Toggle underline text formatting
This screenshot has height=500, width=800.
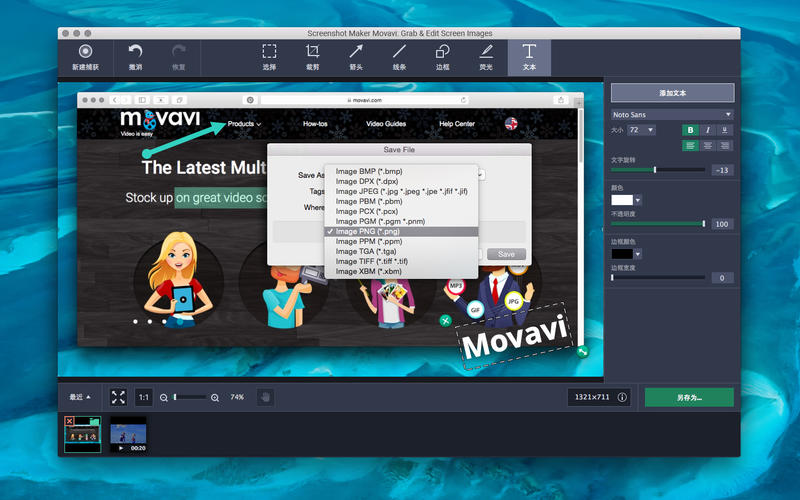(x=724, y=130)
